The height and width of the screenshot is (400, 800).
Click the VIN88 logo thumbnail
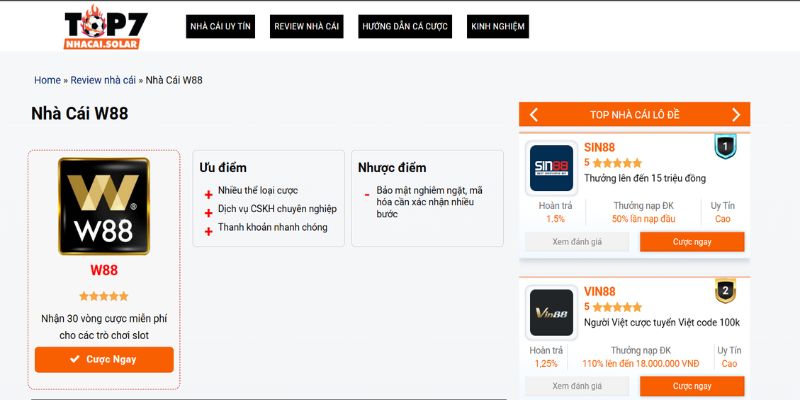[x=552, y=313]
